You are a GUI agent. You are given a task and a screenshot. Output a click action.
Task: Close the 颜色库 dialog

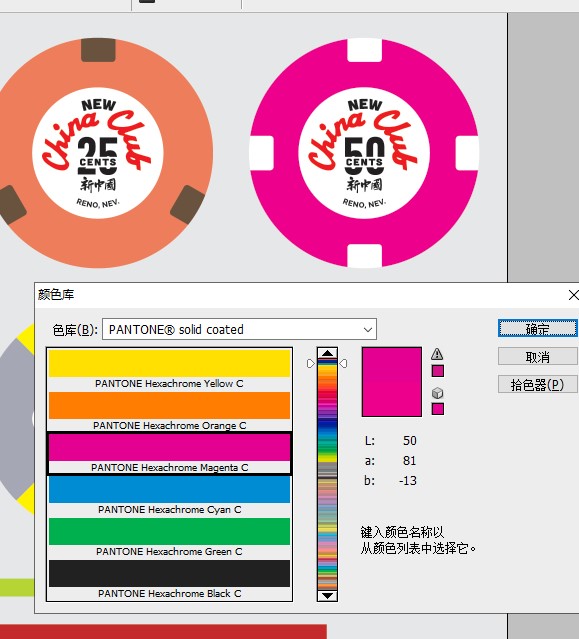[573, 295]
